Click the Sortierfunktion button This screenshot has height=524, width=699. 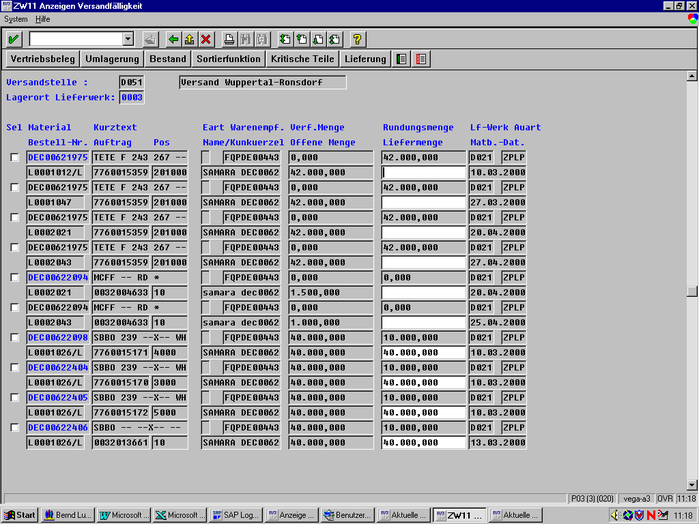[x=228, y=59]
